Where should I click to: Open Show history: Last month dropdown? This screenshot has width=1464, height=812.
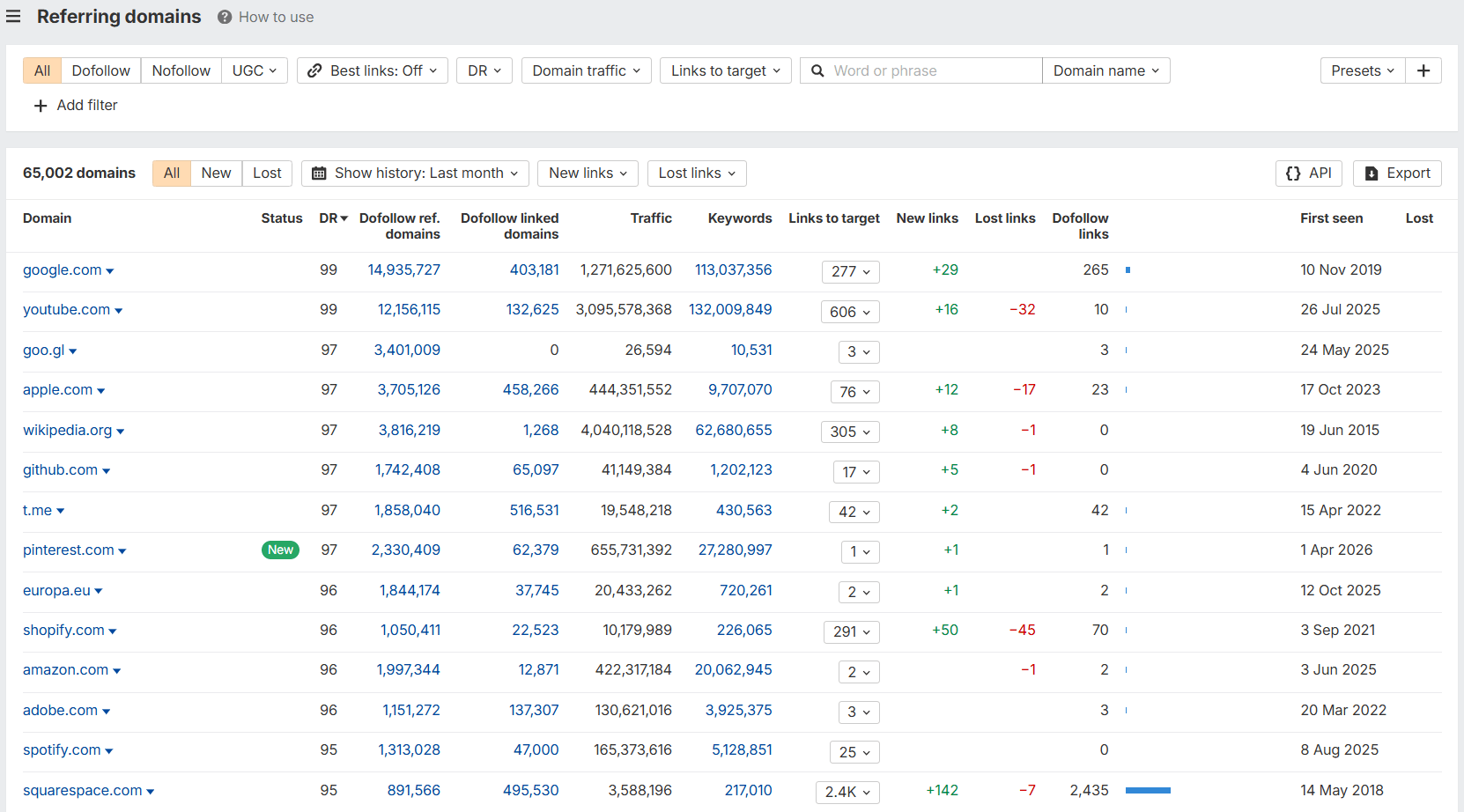(x=416, y=173)
